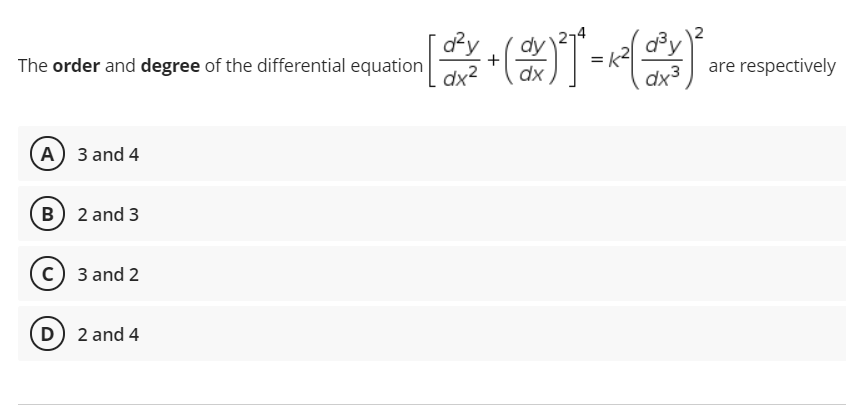Click the equals sign in the equation

pyautogui.click(x=597, y=62)
